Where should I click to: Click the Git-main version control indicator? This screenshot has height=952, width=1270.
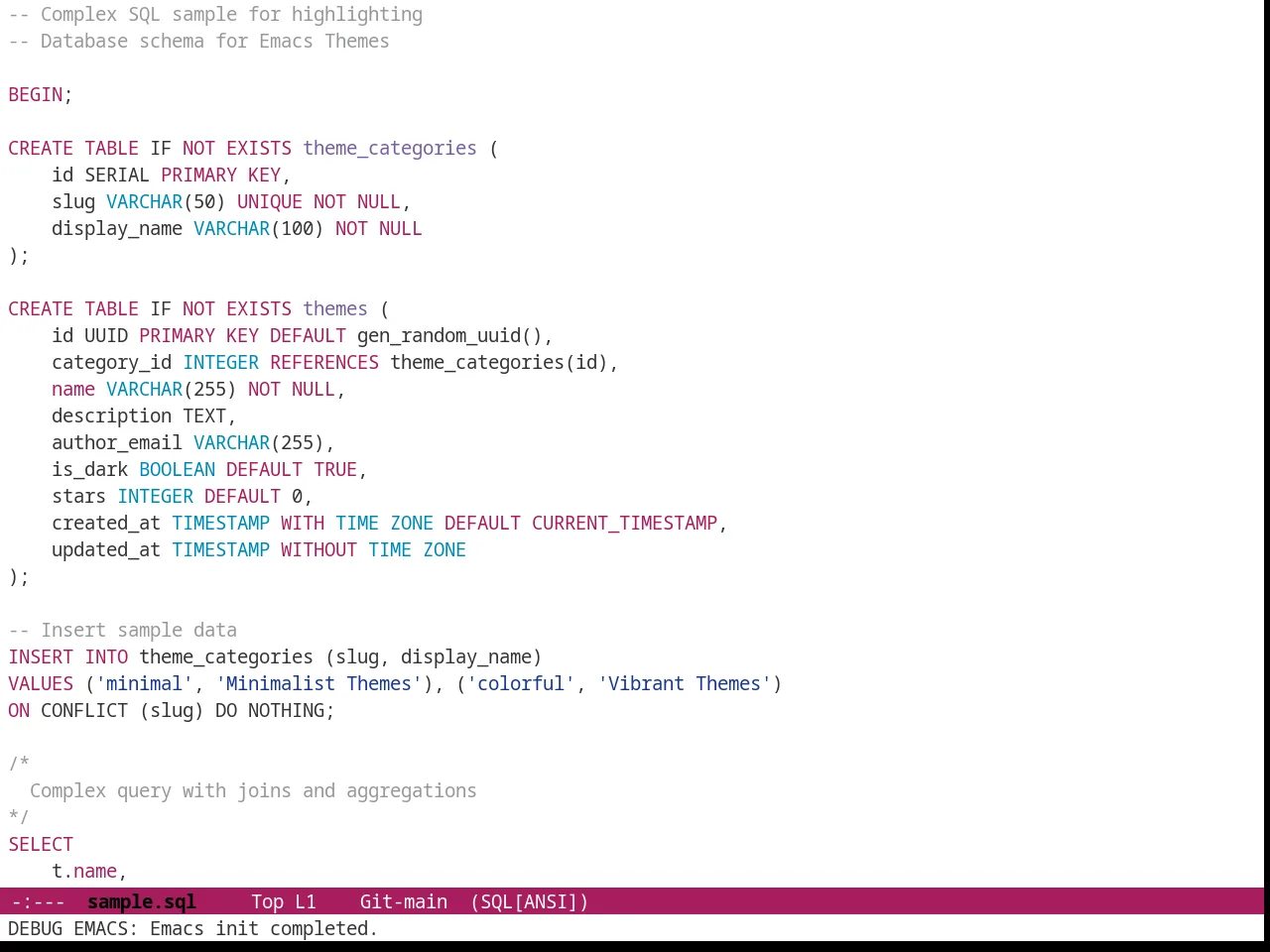[x=403, y=901]
